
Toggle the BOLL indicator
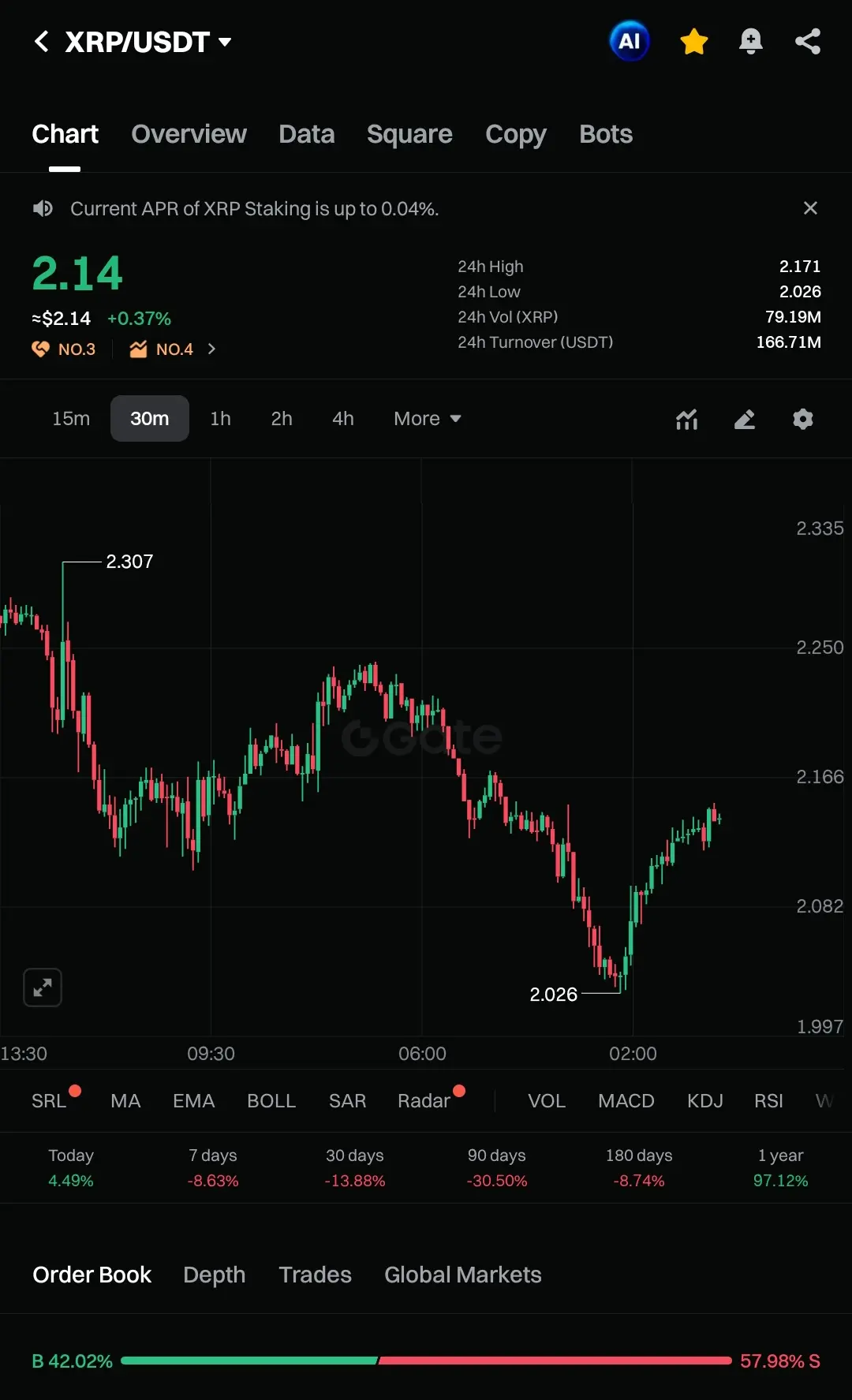tap(271, 1100)
